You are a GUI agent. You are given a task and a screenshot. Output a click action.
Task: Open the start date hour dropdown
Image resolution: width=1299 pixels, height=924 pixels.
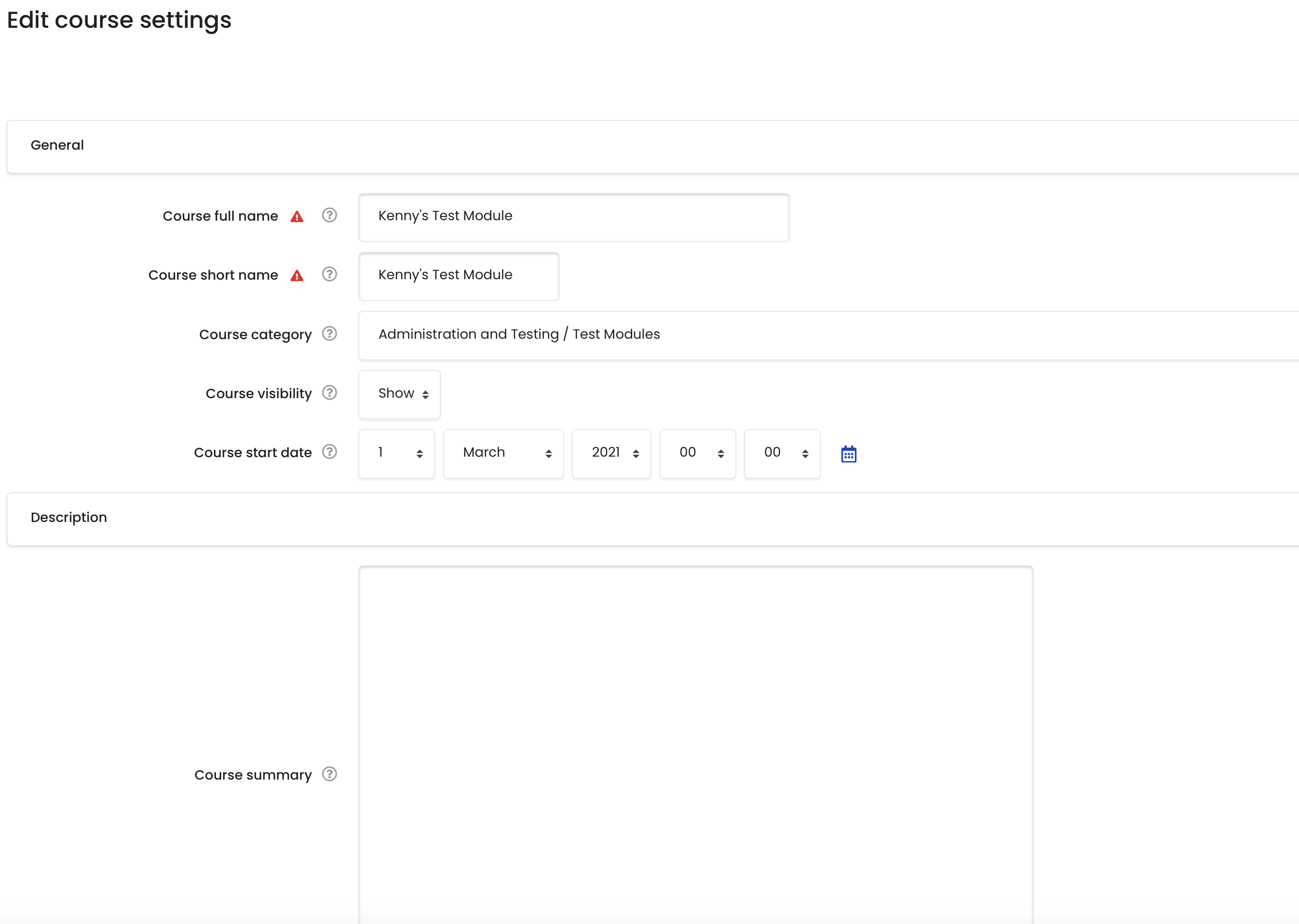[698, 453]
